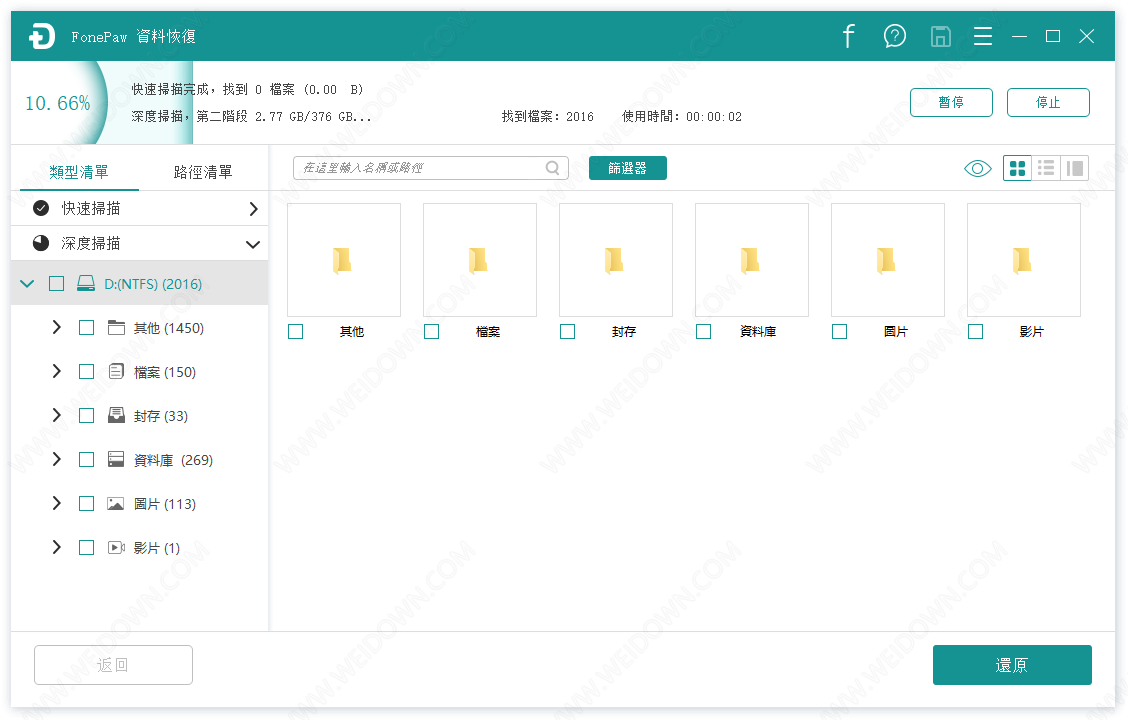Click the 深度掃描 progress pie icon

click(x=41, y=243)
